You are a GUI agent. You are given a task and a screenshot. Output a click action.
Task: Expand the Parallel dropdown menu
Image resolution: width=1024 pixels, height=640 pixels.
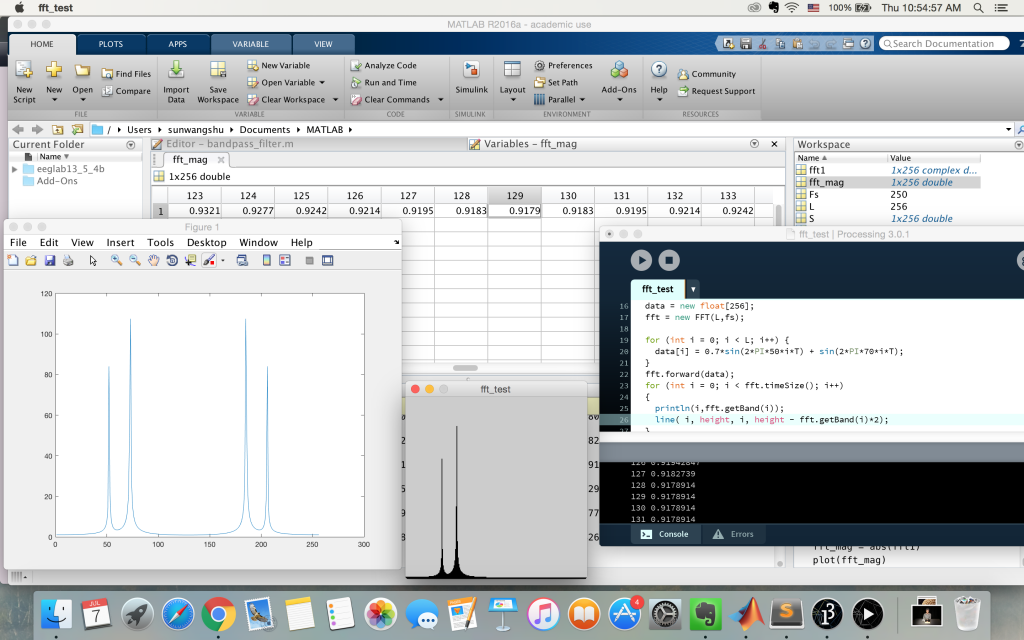tap(583, 100)
